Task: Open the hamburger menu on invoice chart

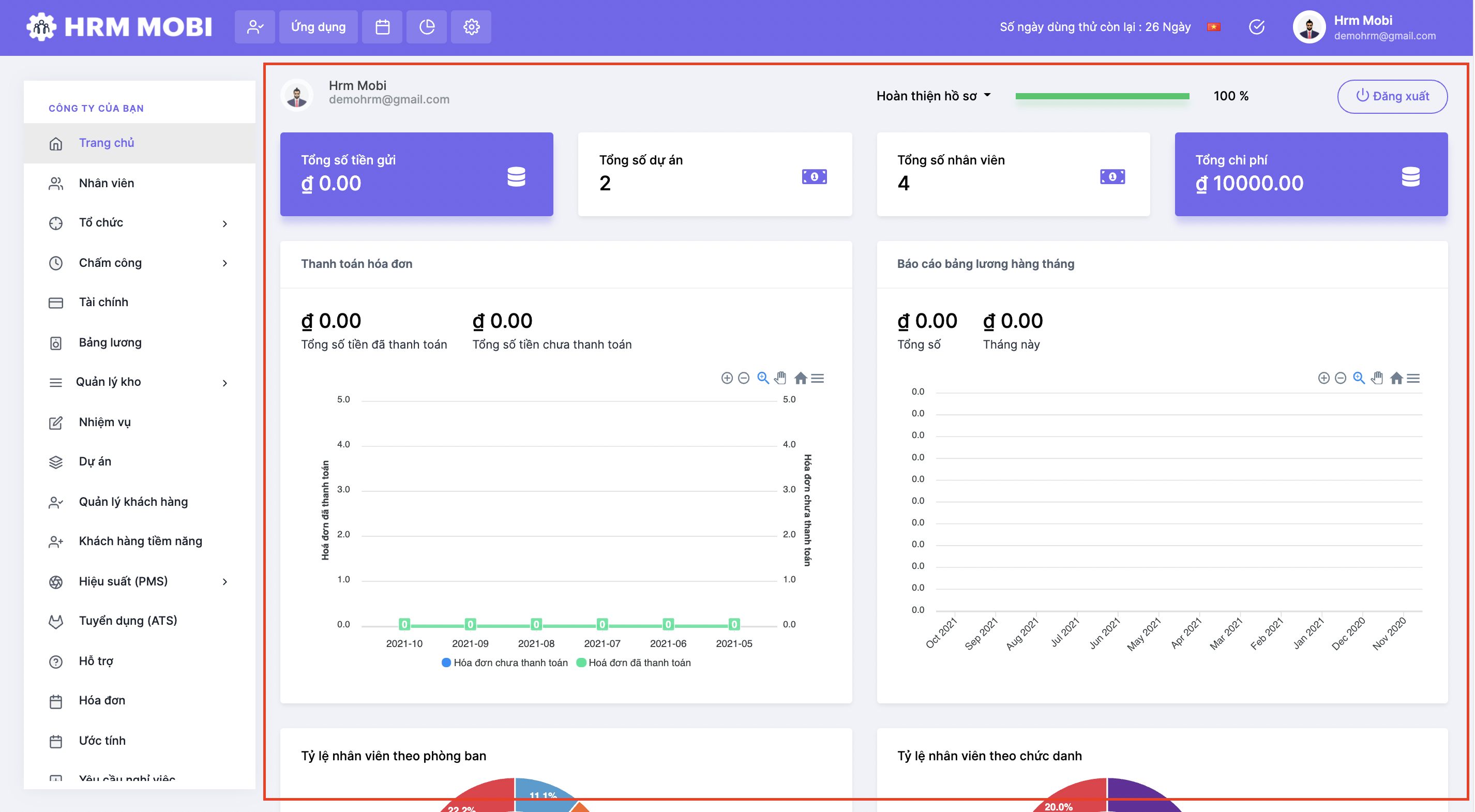Action: 818,378
